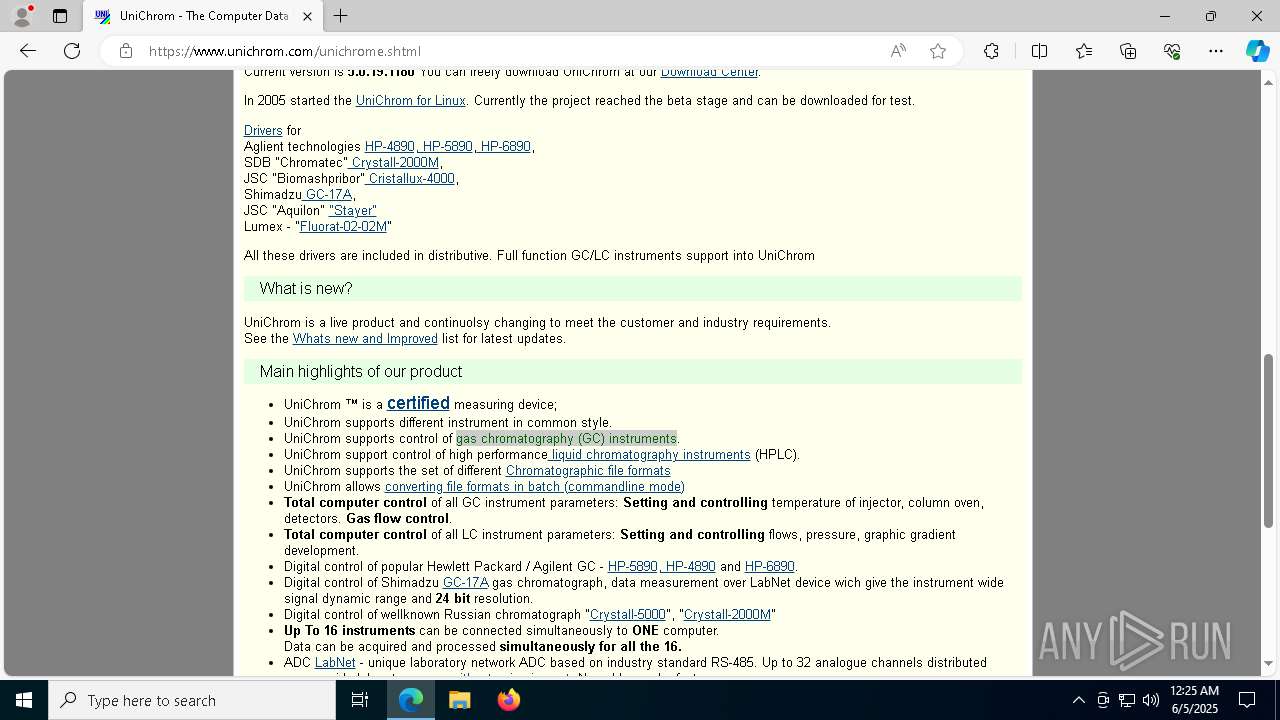Open liquid chromatography instruments link

(651, 455)
